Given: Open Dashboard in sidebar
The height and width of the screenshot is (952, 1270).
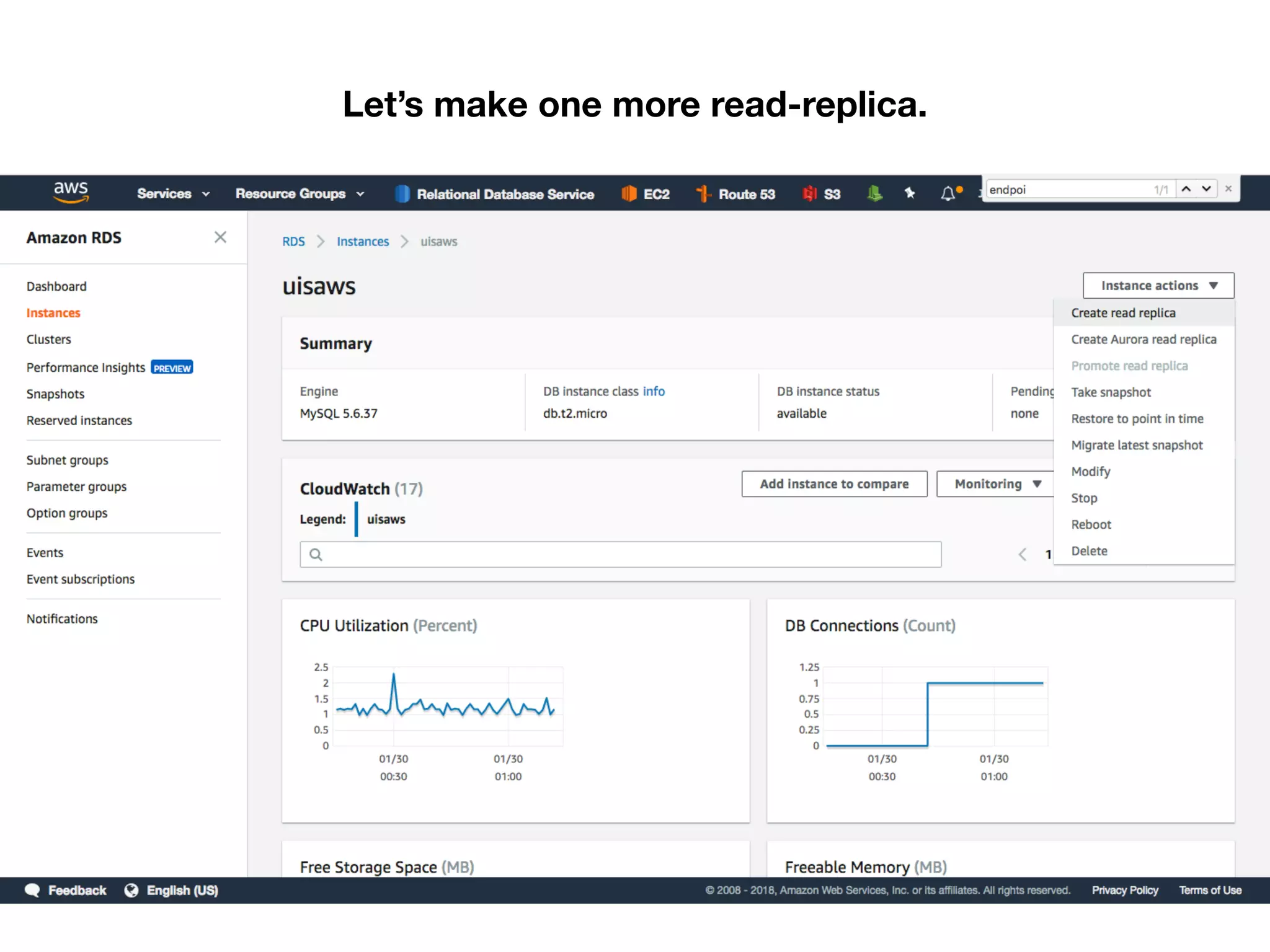Looking at the screenshot, I should [56, 286].
